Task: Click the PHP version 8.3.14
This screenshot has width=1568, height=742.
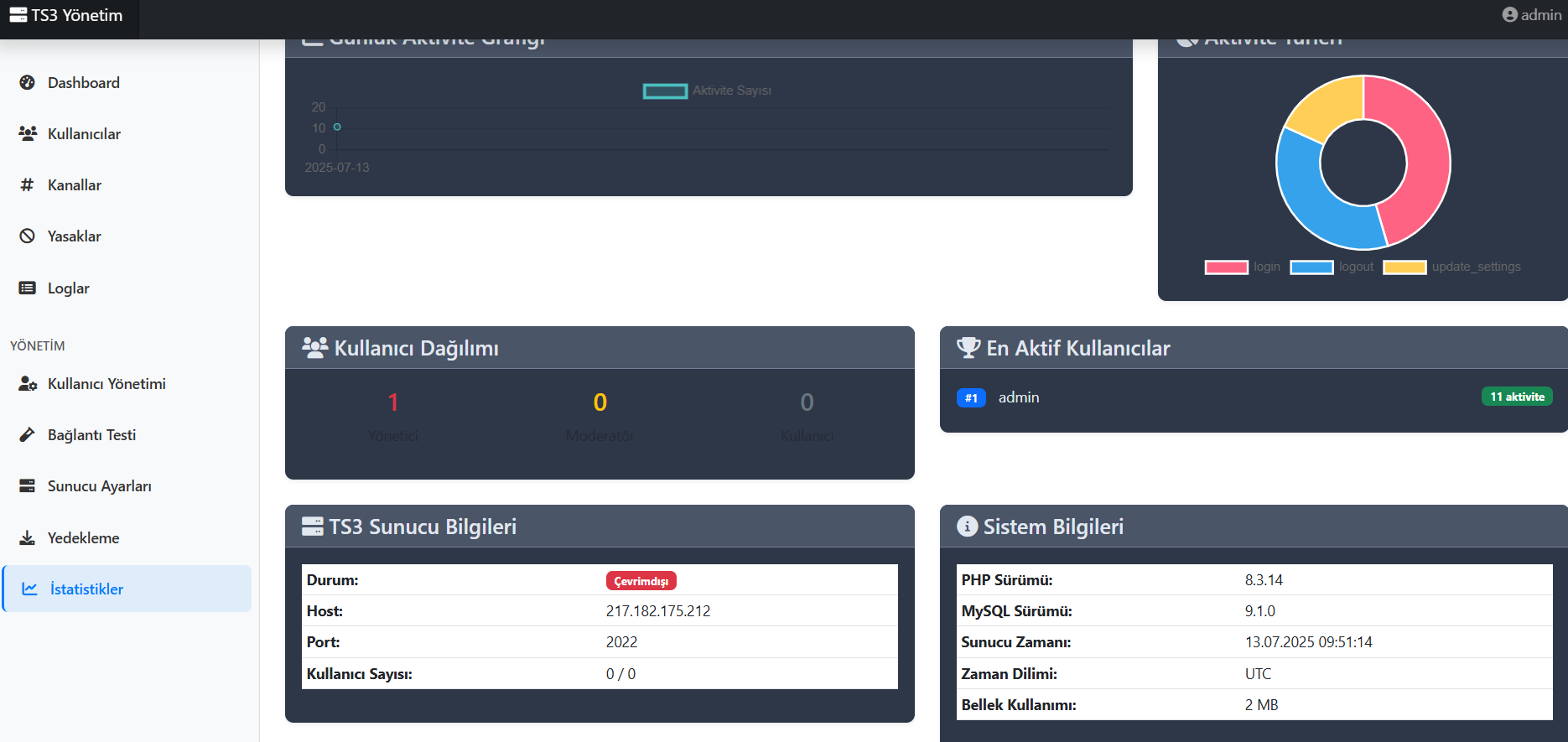Action: coord(1264,580)
